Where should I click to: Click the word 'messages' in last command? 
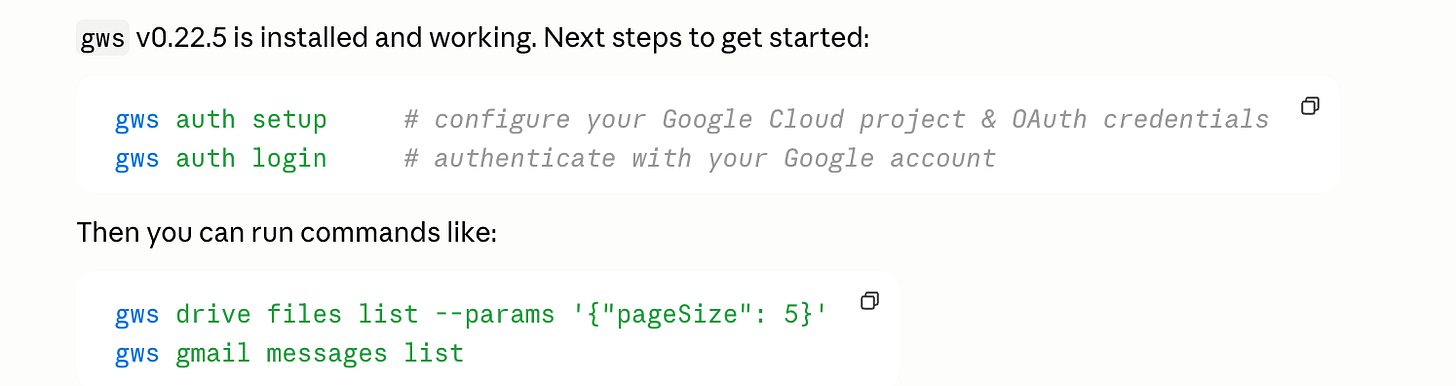[327, 353]
